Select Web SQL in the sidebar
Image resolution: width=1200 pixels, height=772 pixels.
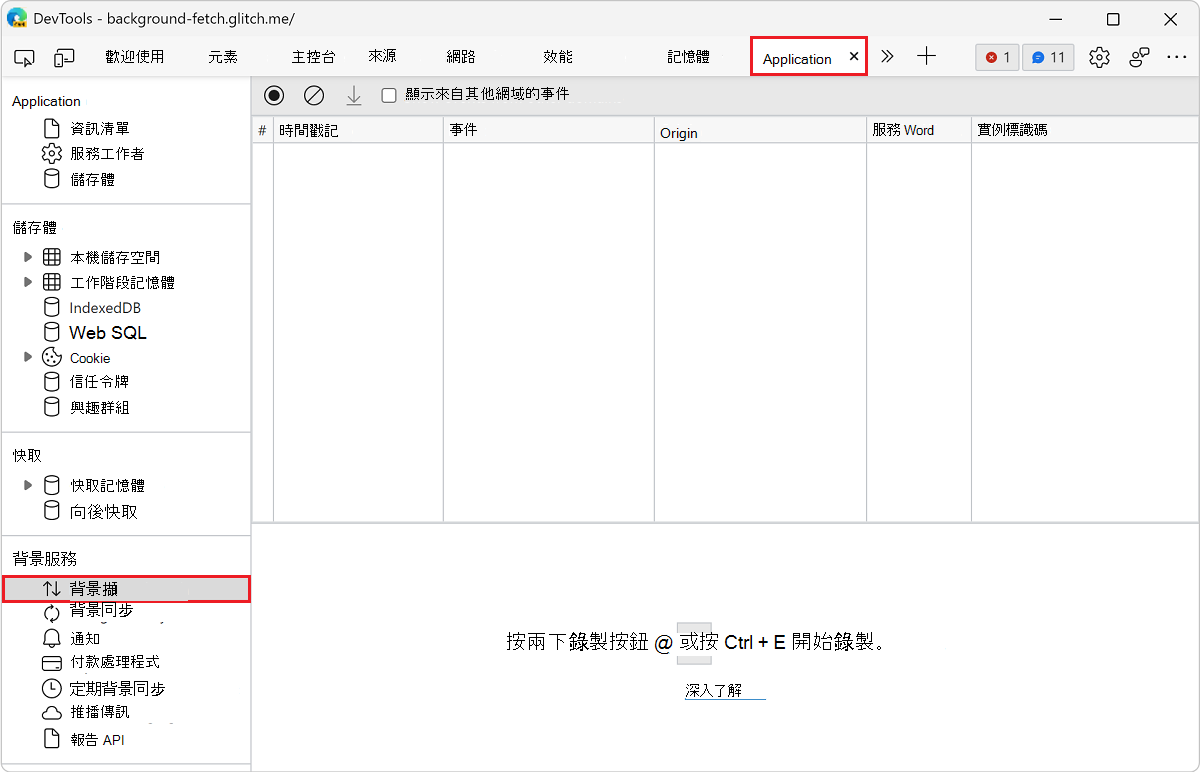pyautogui.click(x=108, y=332)
